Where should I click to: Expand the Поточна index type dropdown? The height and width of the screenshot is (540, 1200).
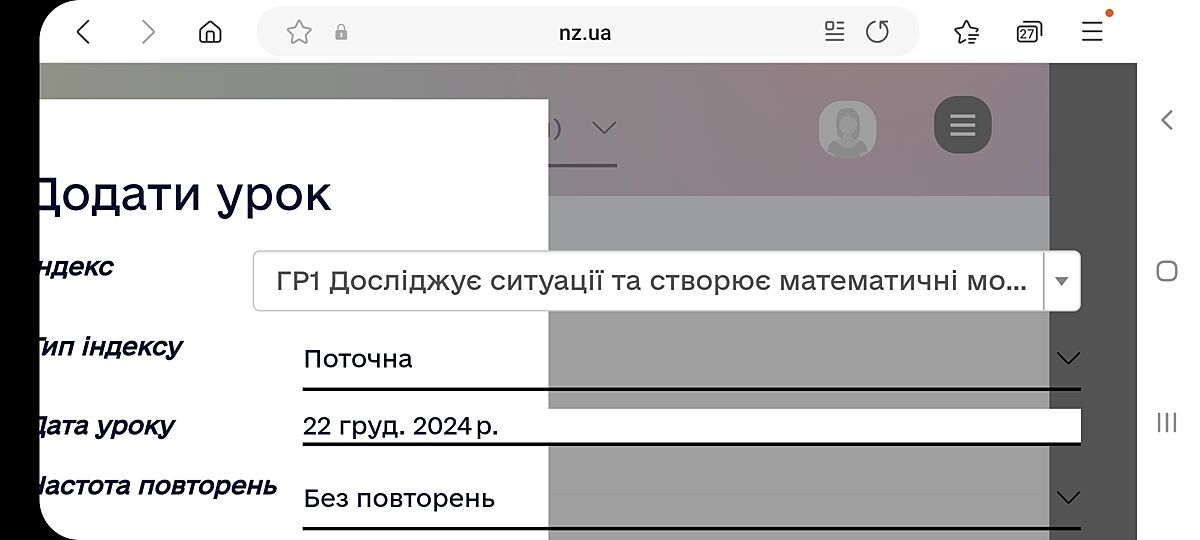pos(1068,358)
